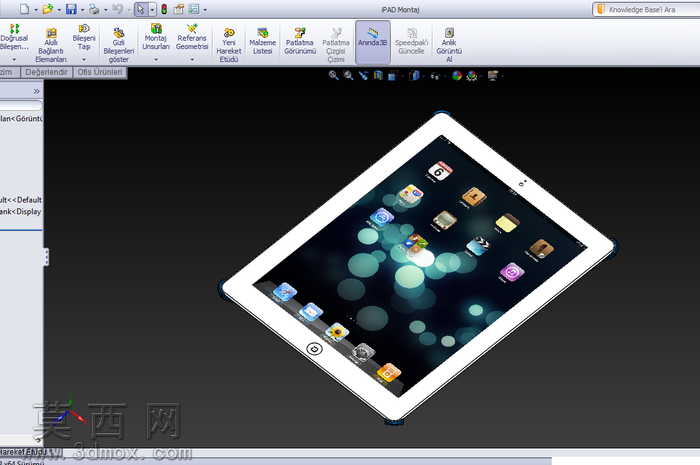Click the Save floppy disk icon
This screenshot has width=700, height=465.
71,9
